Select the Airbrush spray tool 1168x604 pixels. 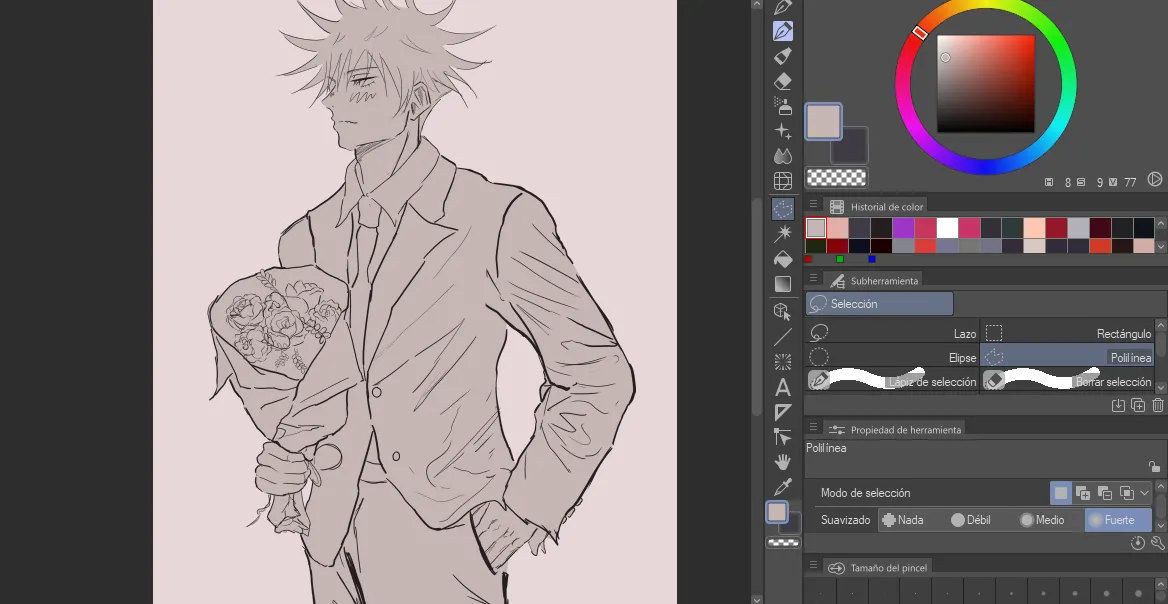(783, 106)
